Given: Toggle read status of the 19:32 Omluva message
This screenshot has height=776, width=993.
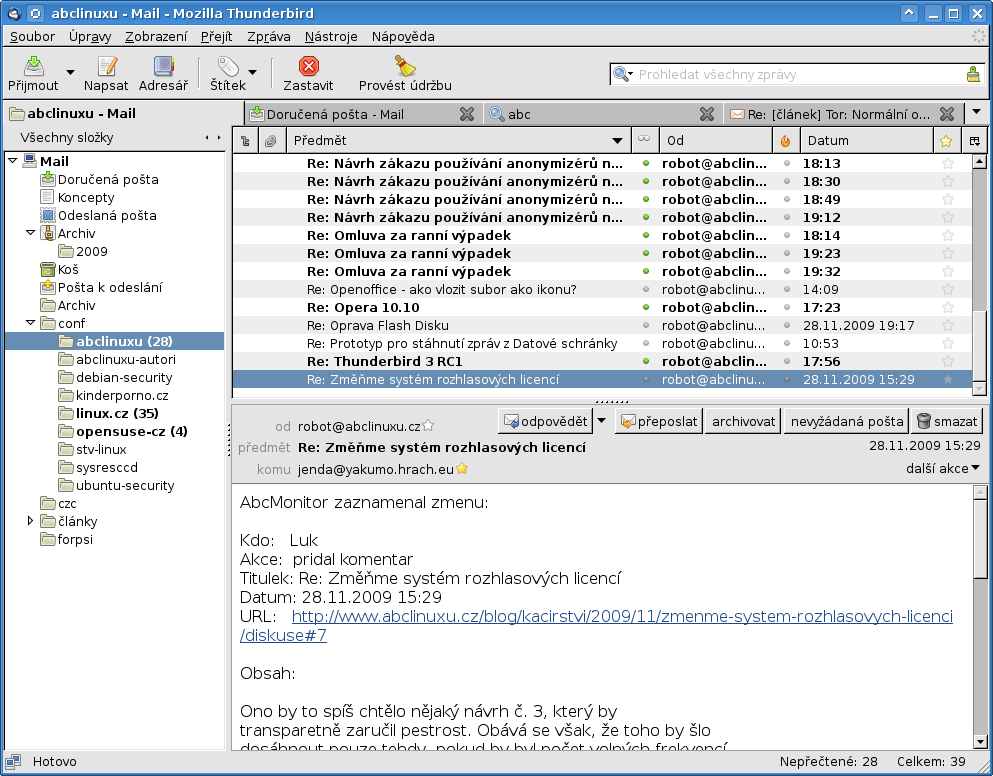Looking at the screenshot, I should coord(645,271).
